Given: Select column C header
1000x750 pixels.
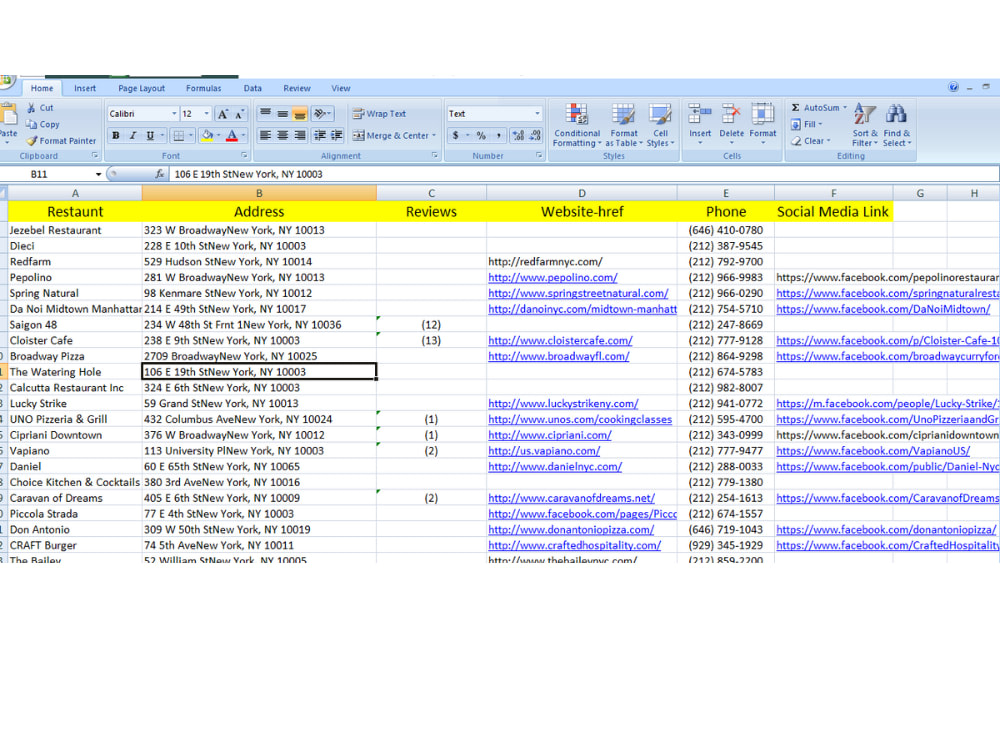Looking at the screenshot, I should [432, 193].
